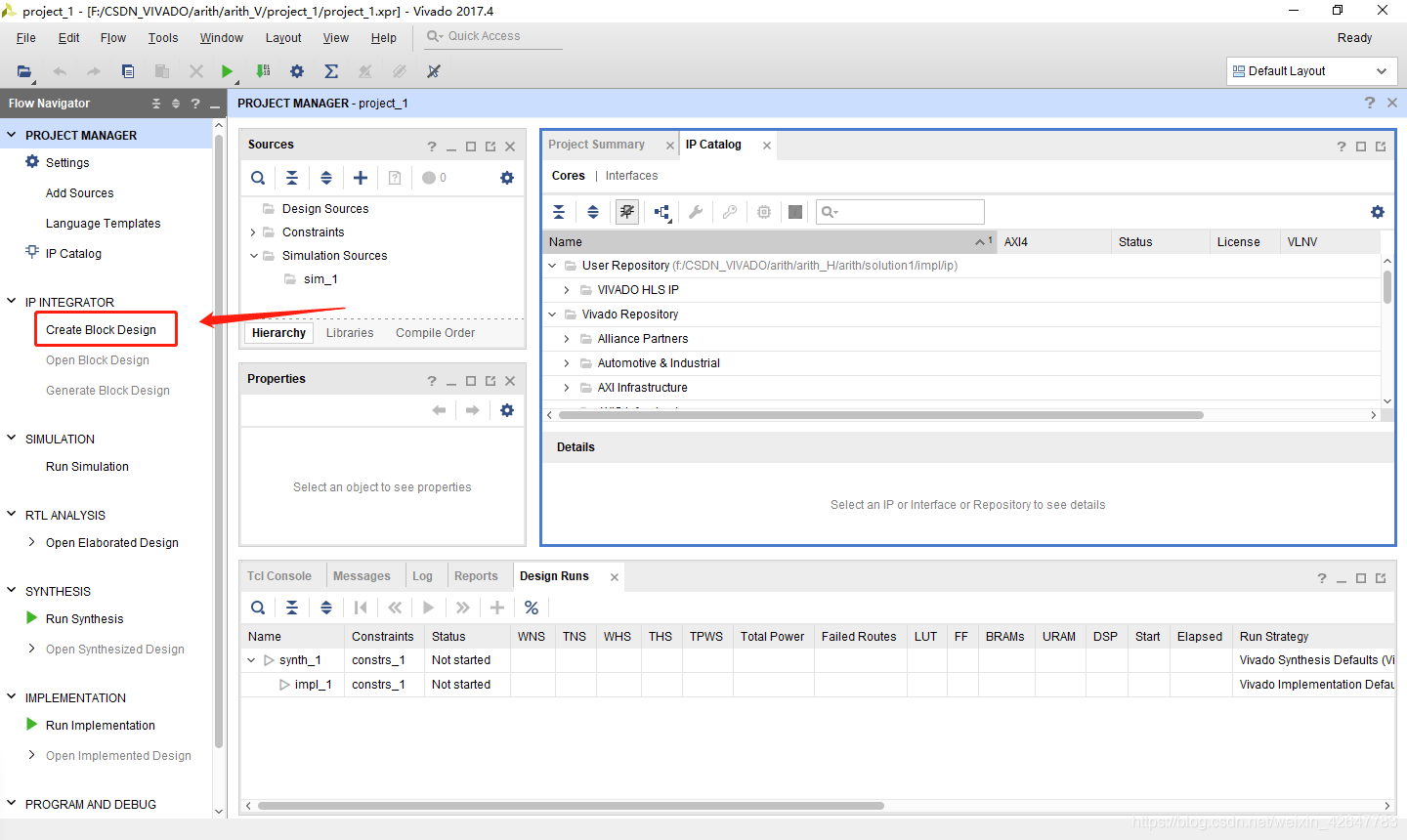This screenshot has width=1407, height=840.
Task: Open Sources panel settings gear
Action: click(x=507, y=178)
